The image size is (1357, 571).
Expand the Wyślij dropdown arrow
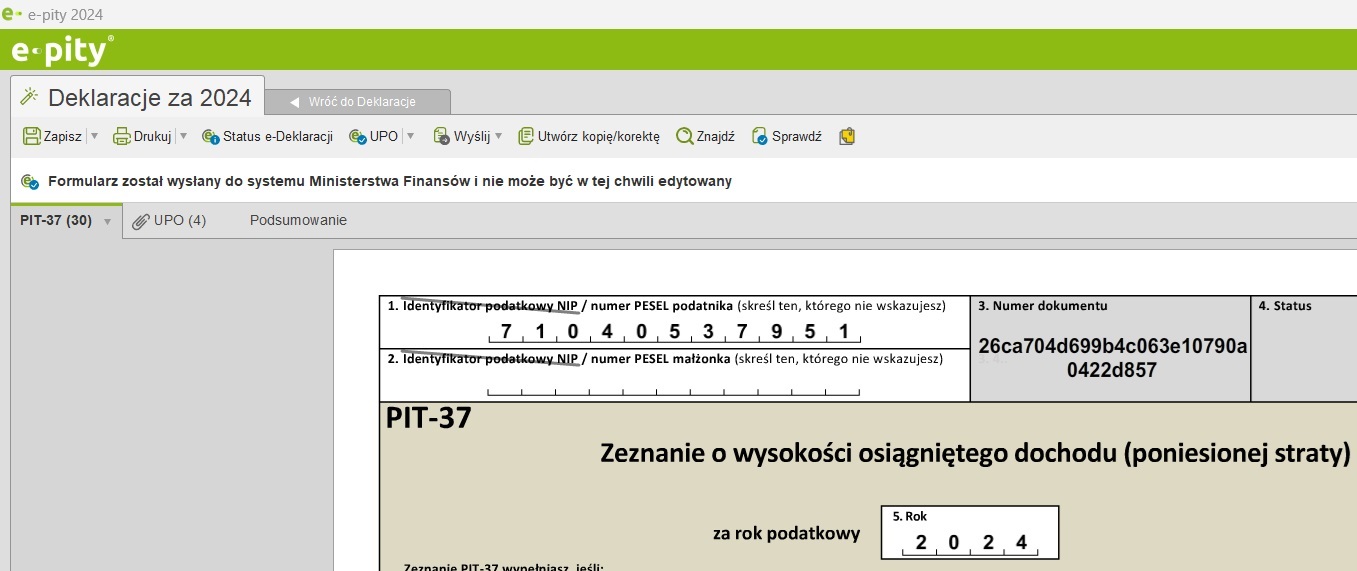[498, 137]
